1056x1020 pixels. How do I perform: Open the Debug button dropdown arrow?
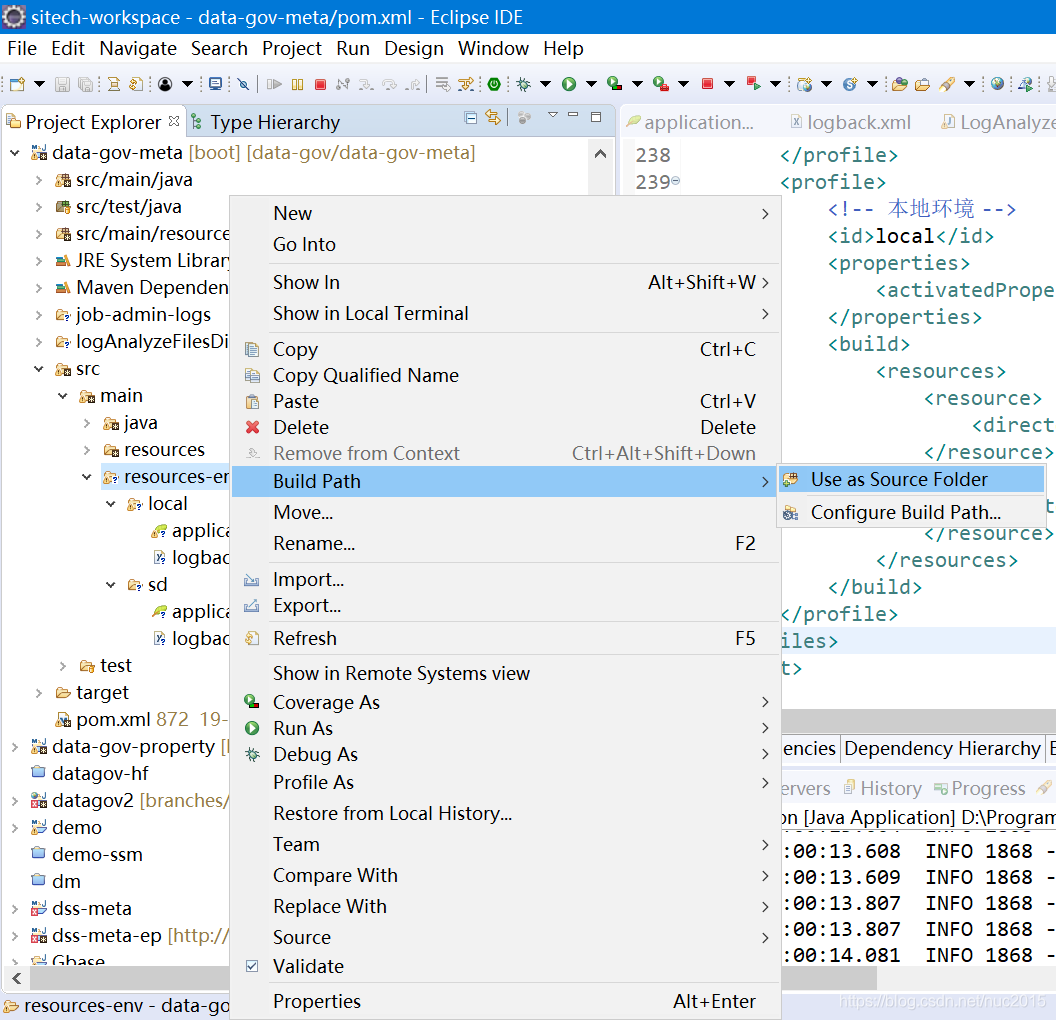546,84
